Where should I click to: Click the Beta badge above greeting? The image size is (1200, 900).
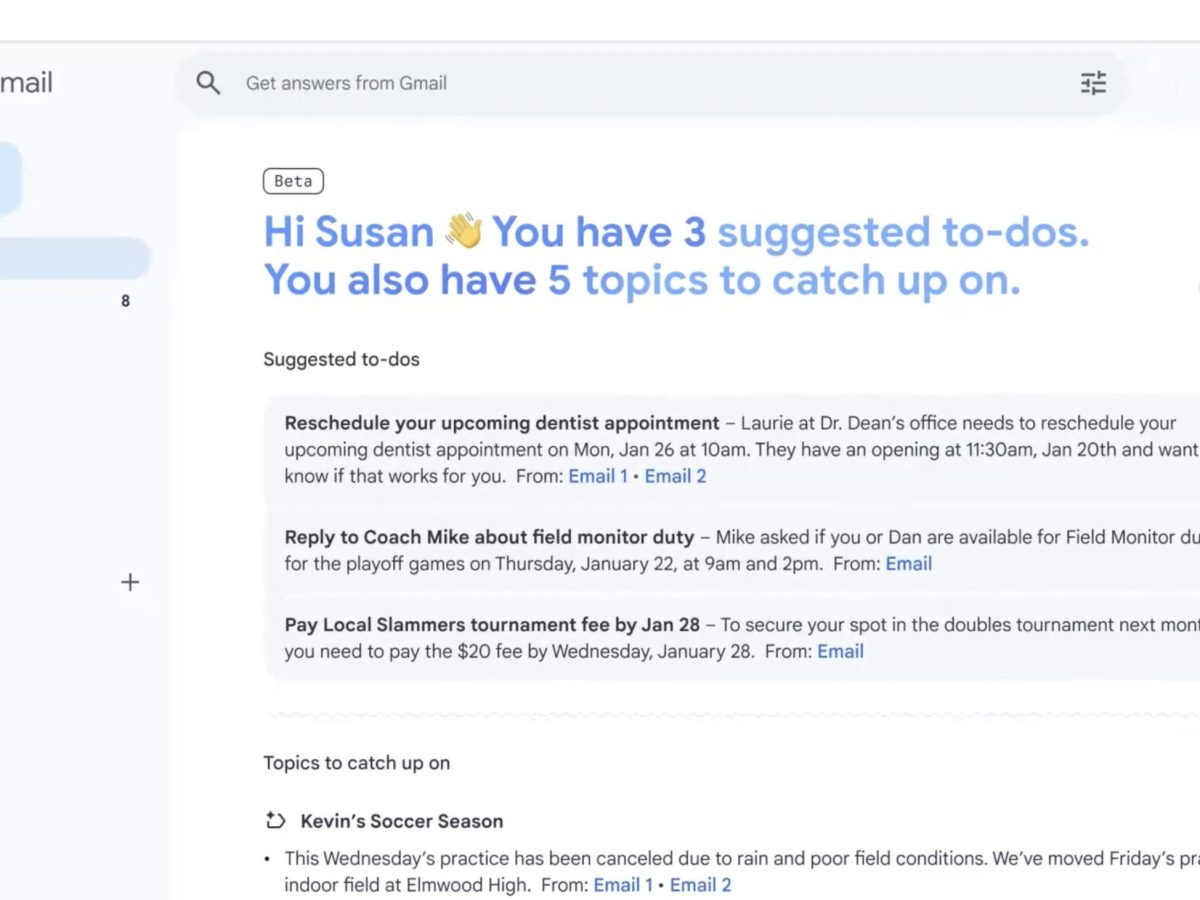[293, 181]
